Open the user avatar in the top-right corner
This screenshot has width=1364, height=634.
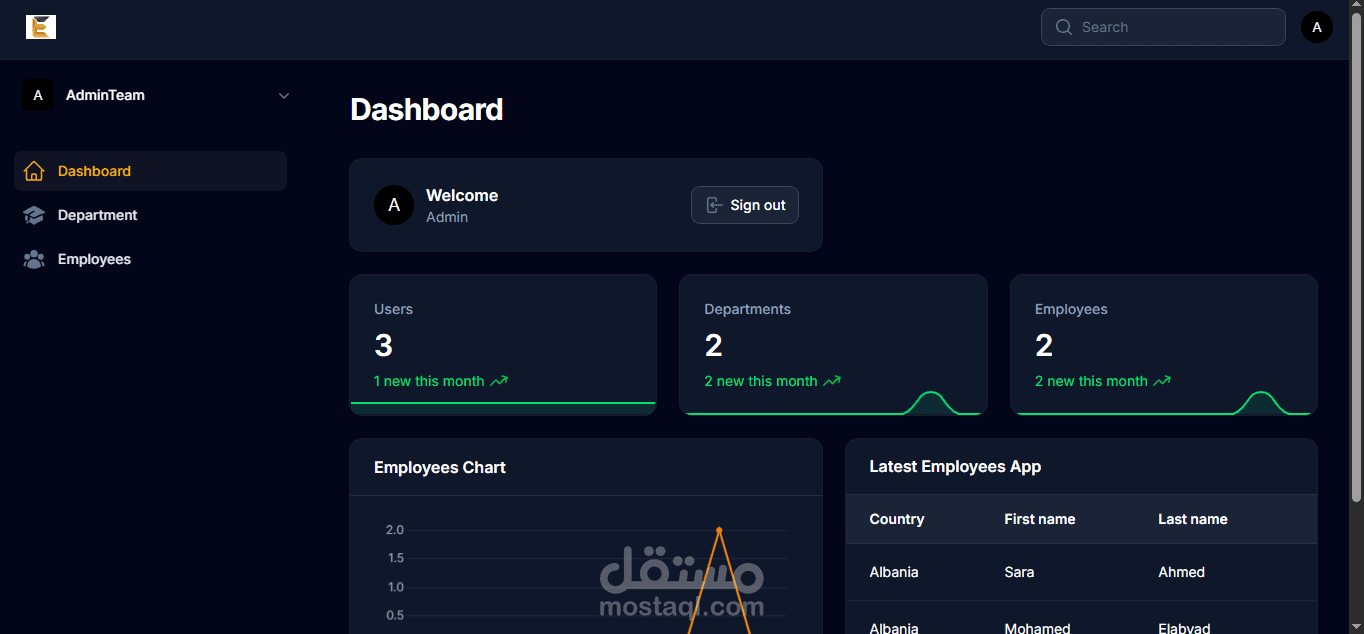[x=1316, y=27]
